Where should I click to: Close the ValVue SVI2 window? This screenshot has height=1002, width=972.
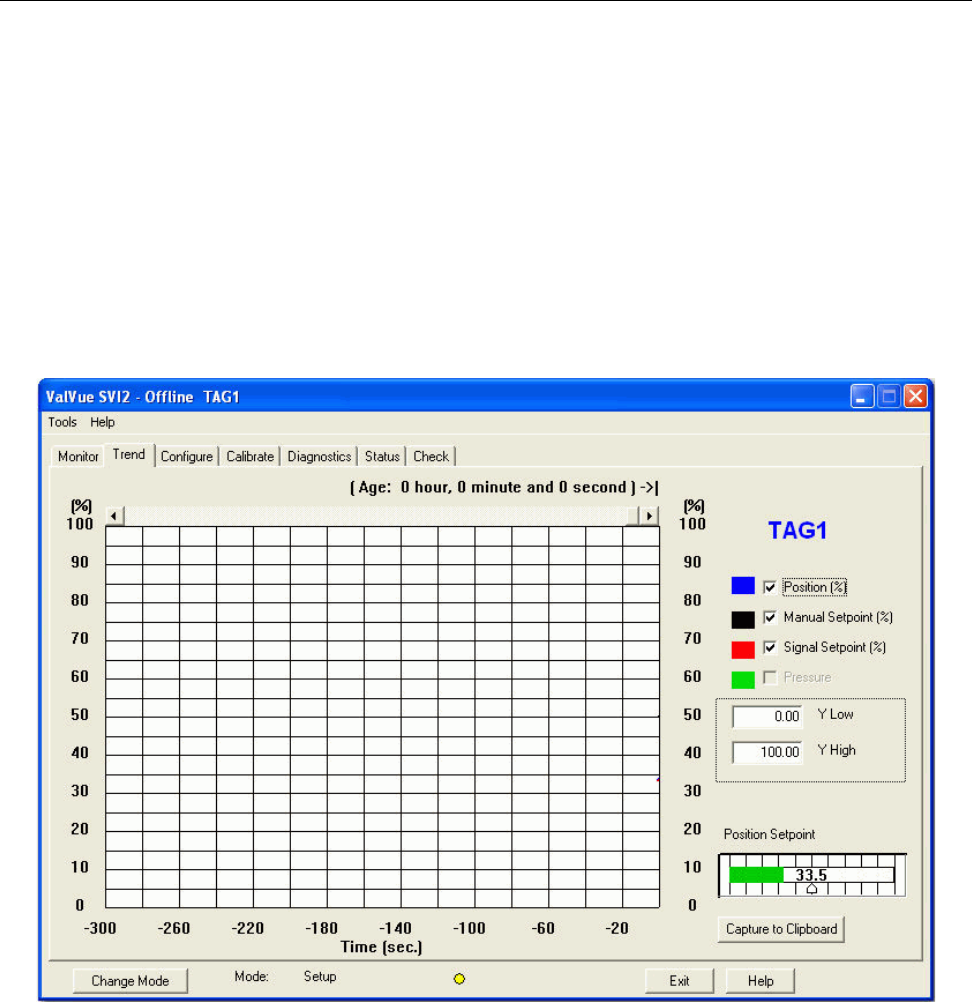pos(916,396)
